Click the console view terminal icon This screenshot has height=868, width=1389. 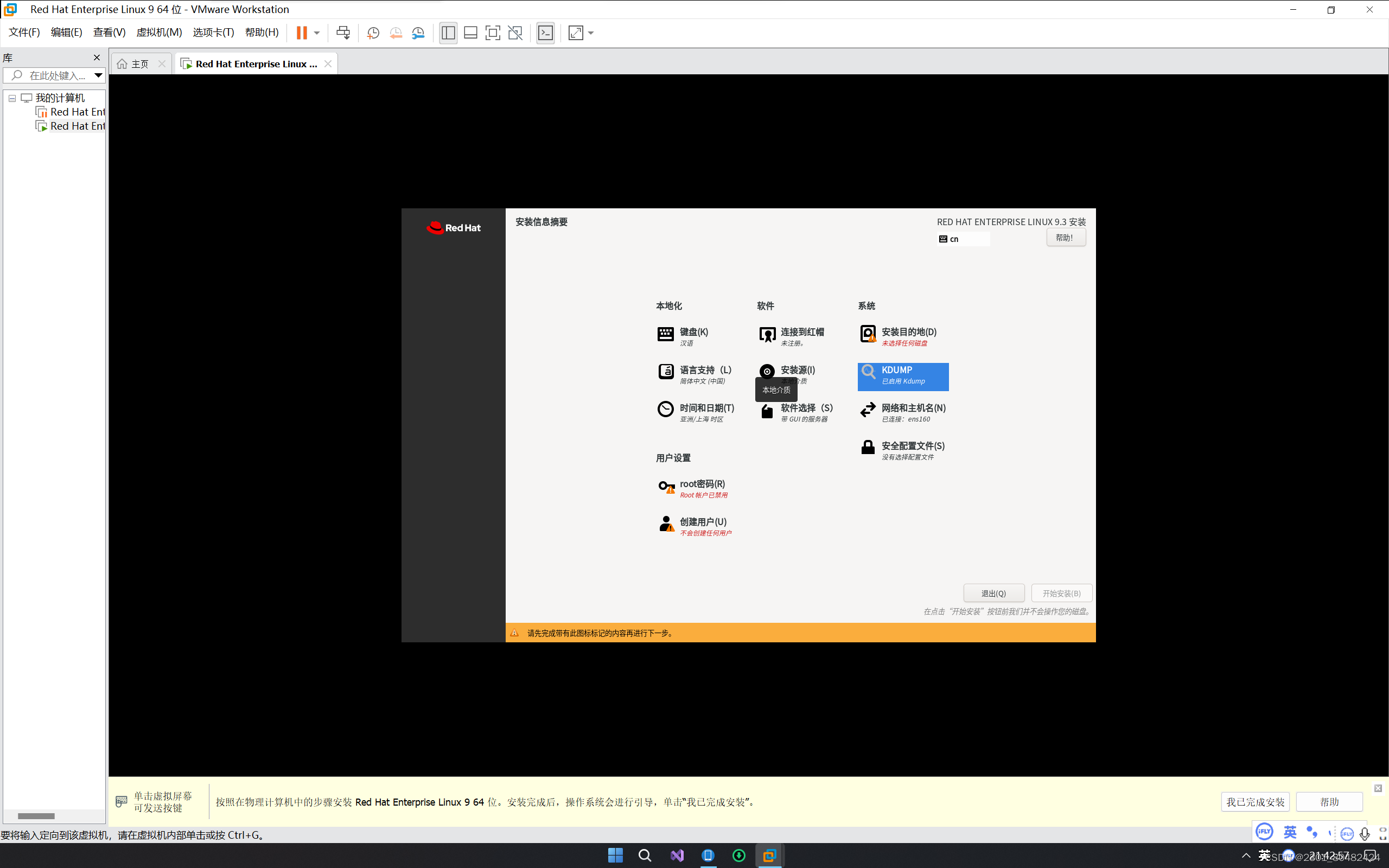[x=545, y=33]
